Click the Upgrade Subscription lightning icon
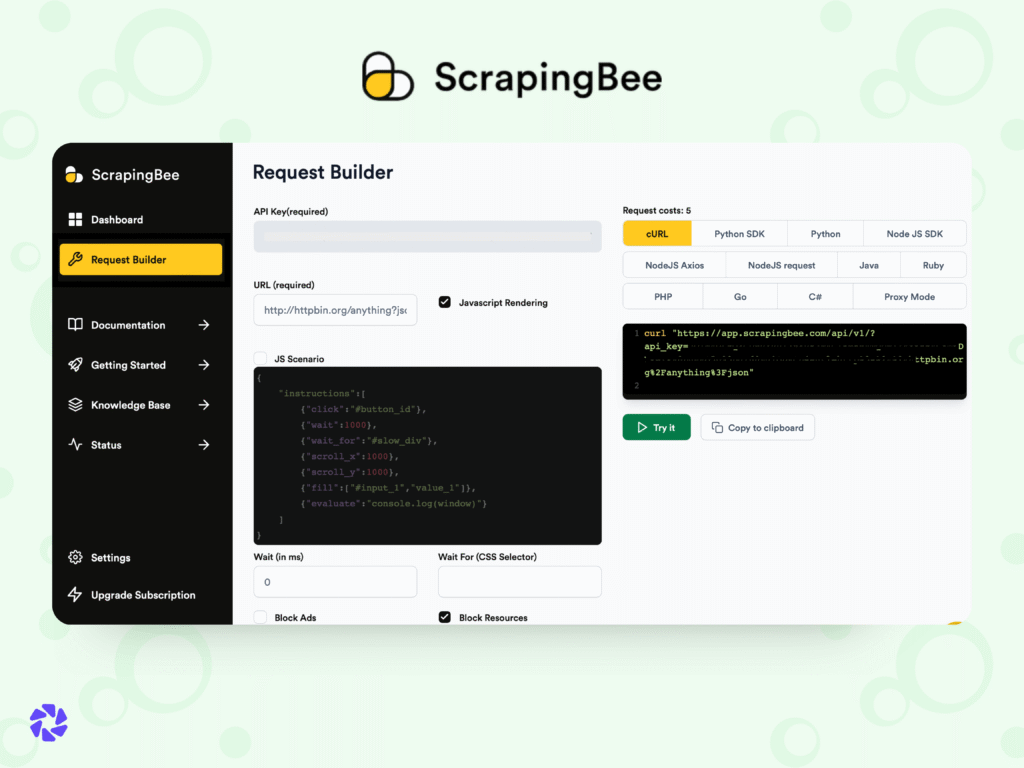Image resolution: width=1024 pixels, height=768 pixels. pos(76,594)
